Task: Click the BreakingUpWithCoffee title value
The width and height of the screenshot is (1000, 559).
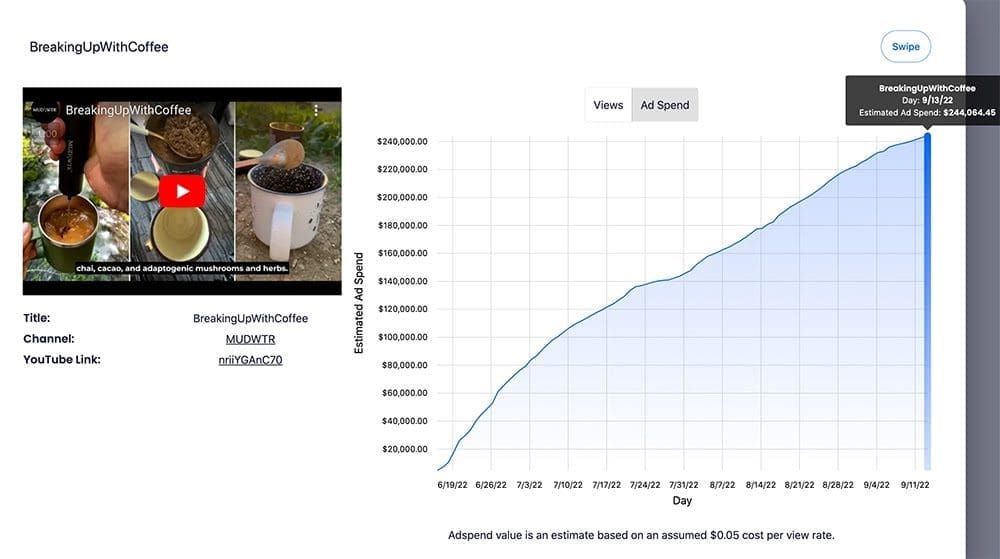Action: [250, 318]
